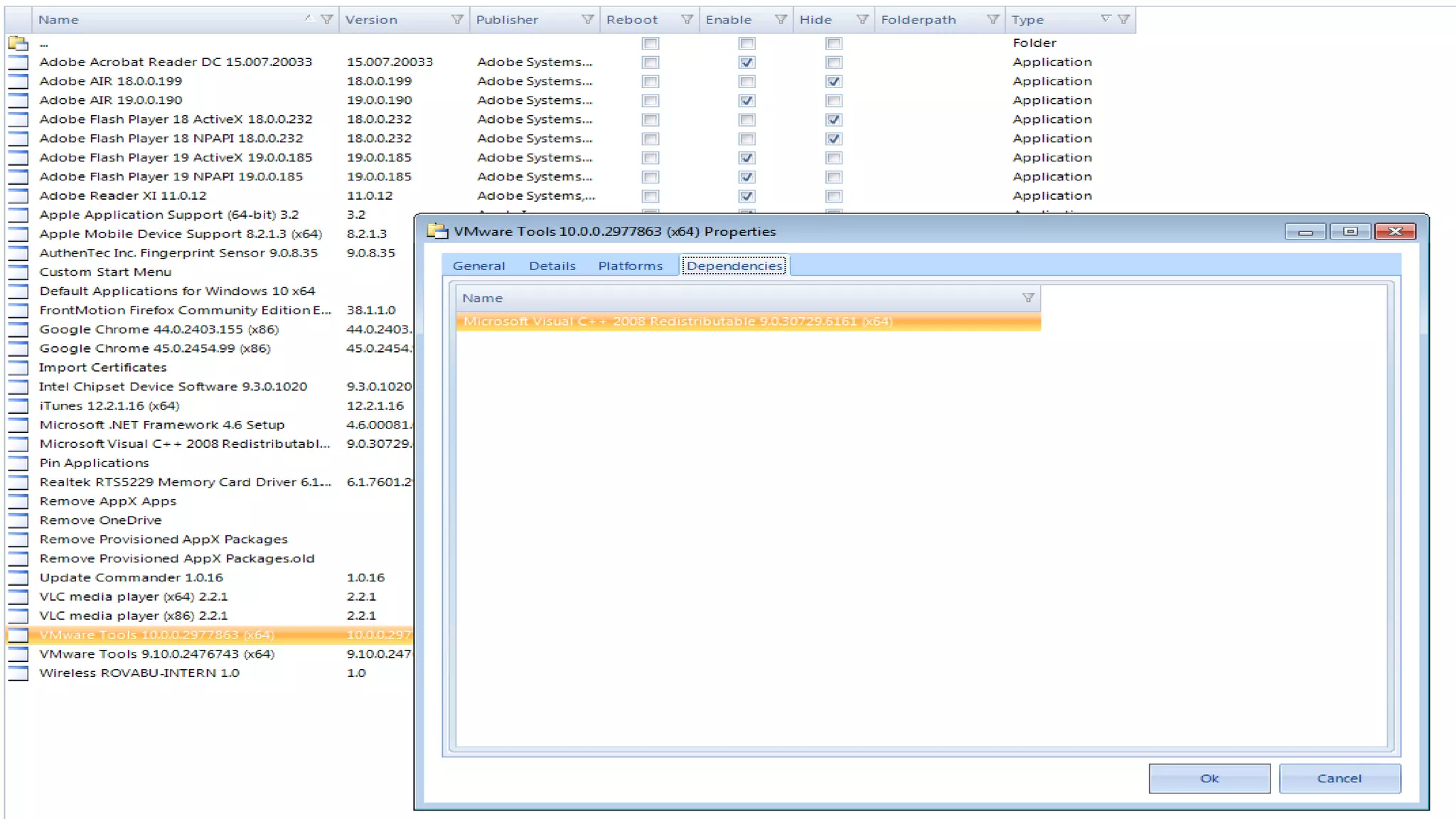This screenshot has width=1456, height=819.
Task: Select highlighted VMware Tools 10.0.0.2977863 row
Action: [x=210, y=635]
